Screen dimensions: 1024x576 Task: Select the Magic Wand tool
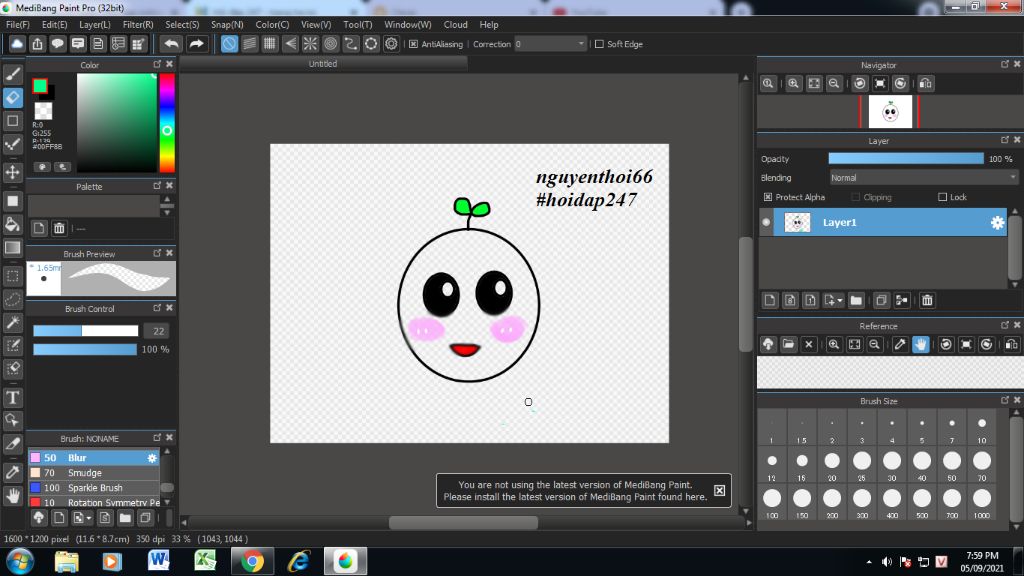pyautogui.click(x=13, y=322)
